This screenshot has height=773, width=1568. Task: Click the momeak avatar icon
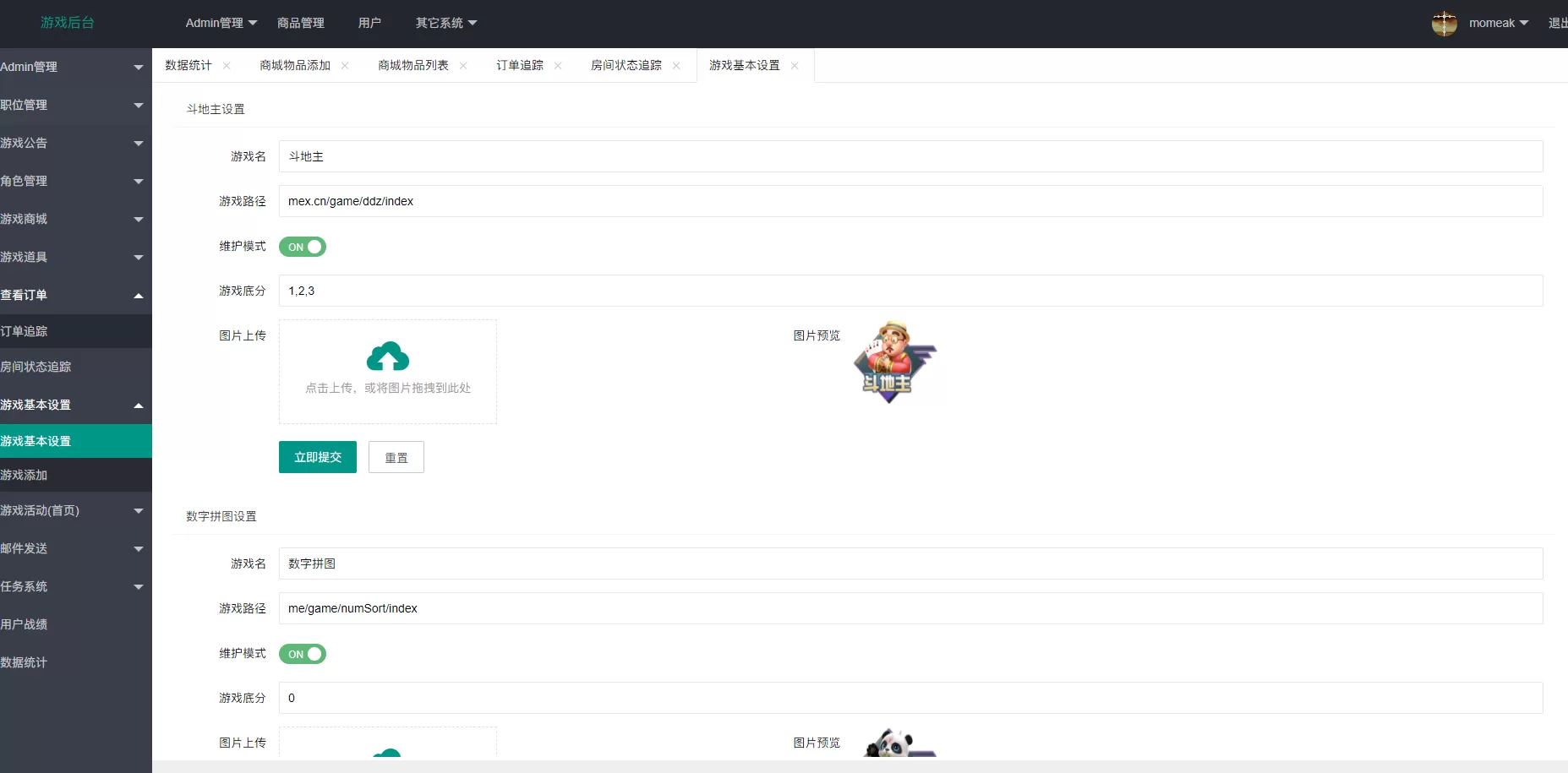click(1445, 23)
